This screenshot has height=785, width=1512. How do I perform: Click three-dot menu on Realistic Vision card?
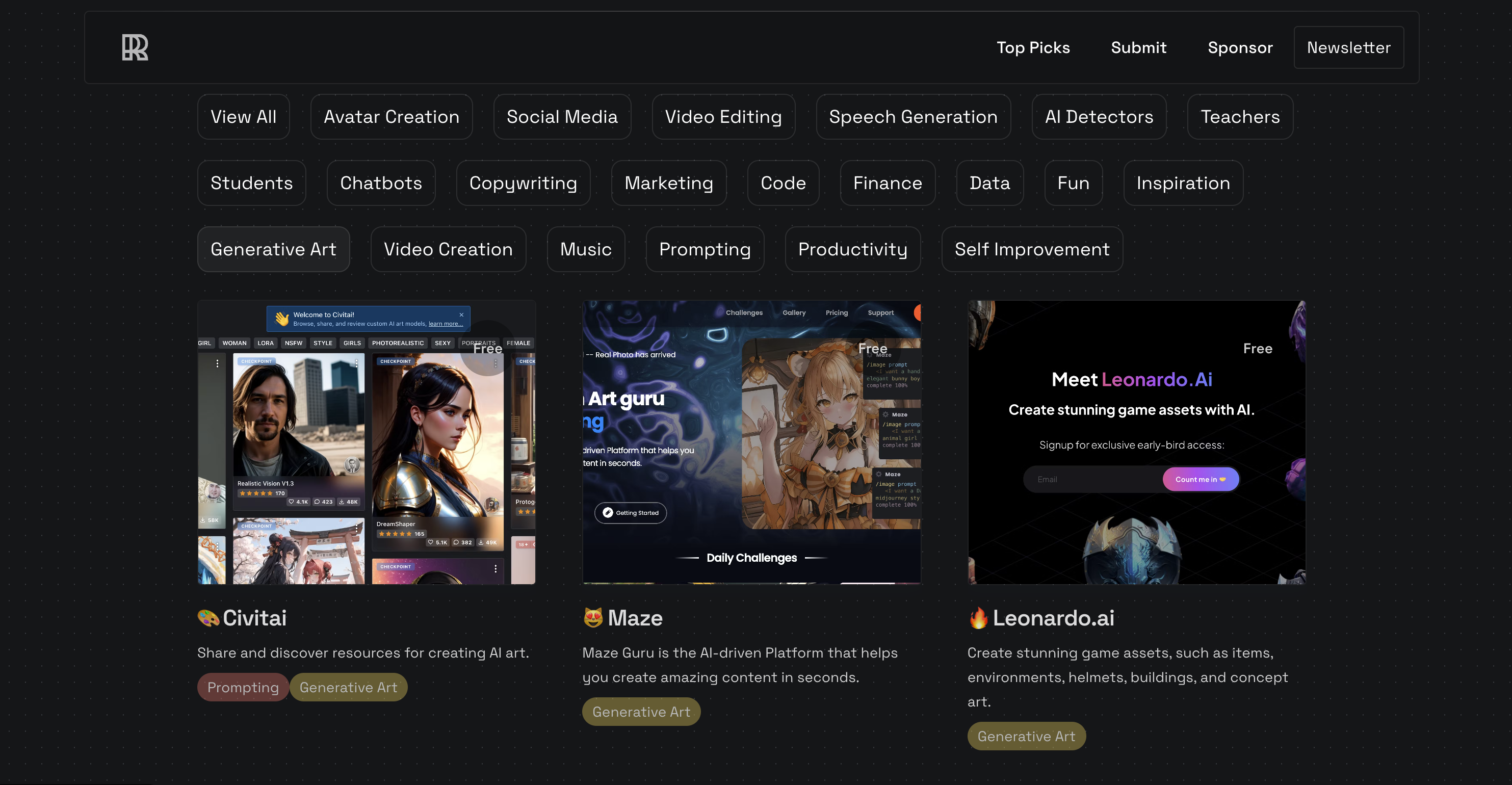(356, 363)
